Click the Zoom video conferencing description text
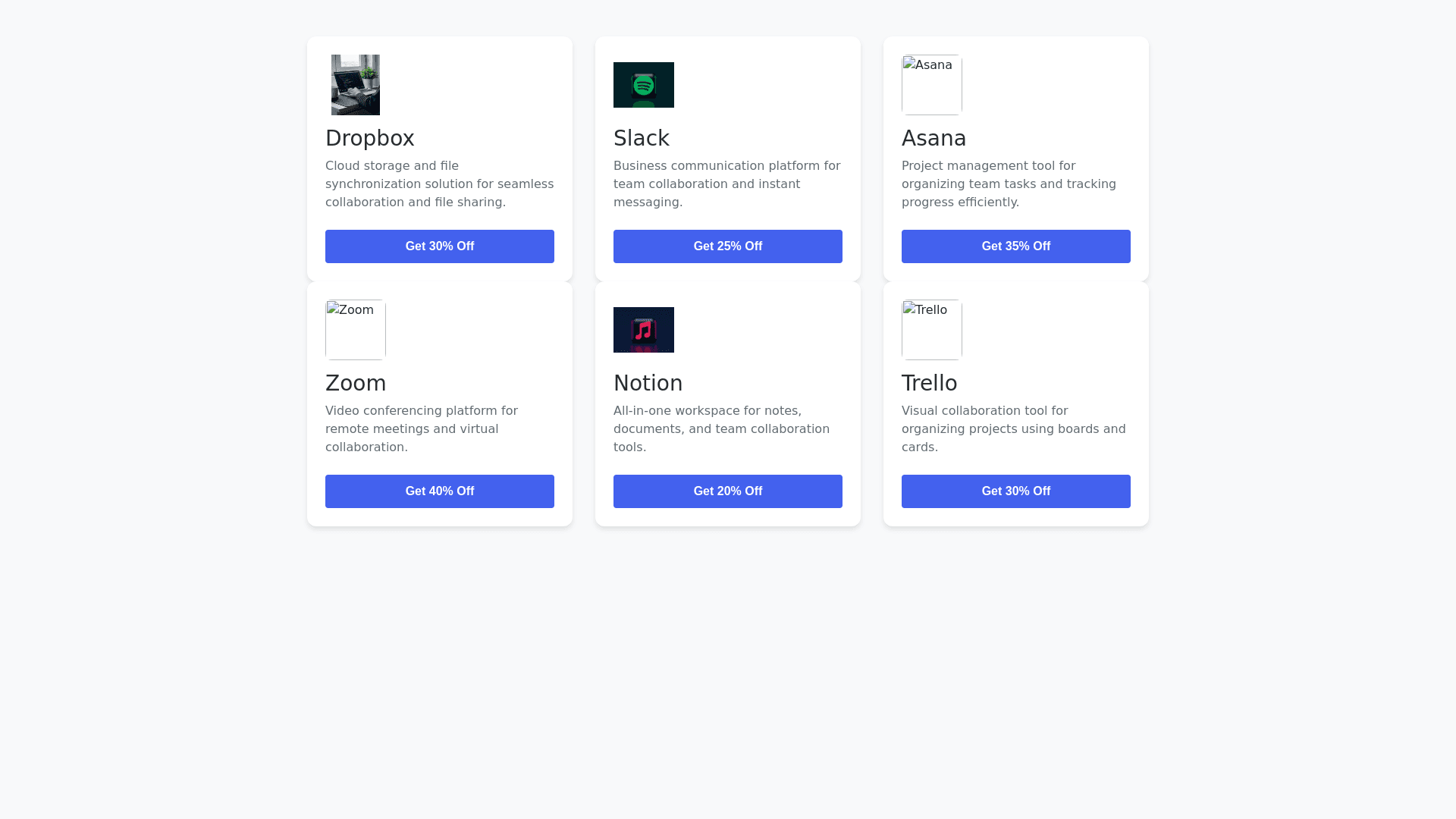This screenshot has width=1456, height=819. pos(422,429)
